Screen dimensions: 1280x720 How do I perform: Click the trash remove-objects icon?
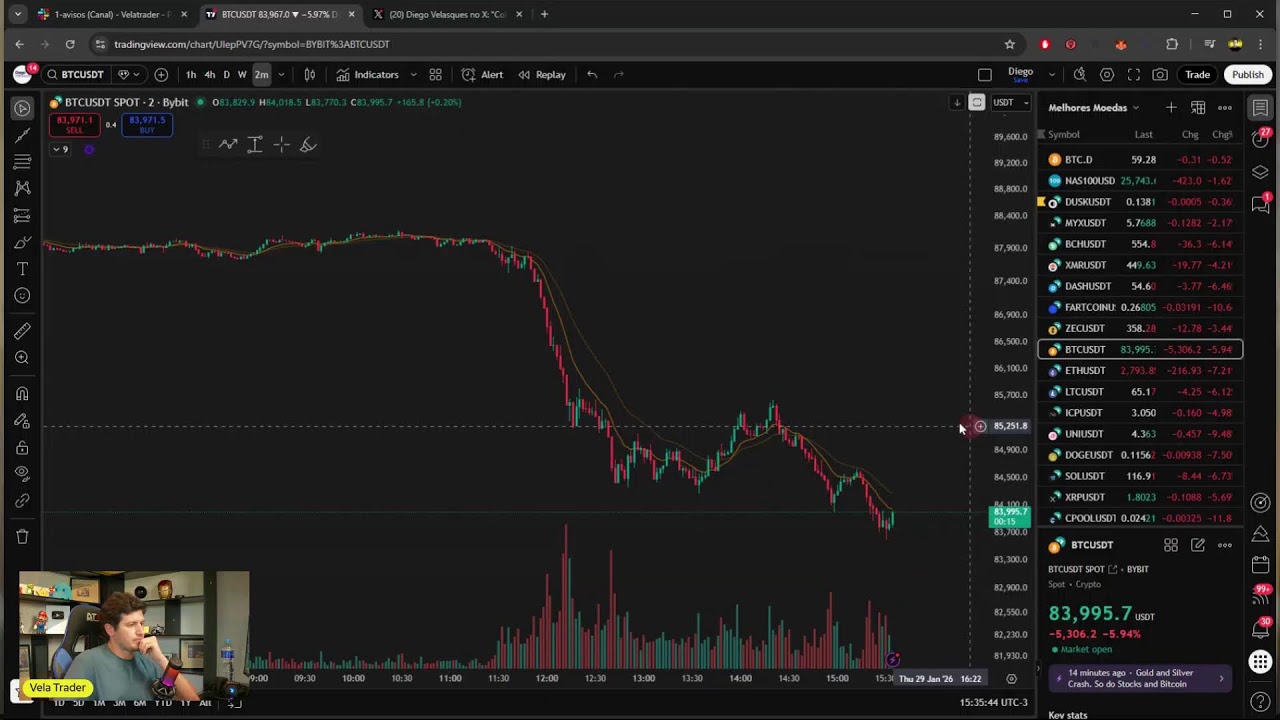pyautogui.click(x=22, y=537)
